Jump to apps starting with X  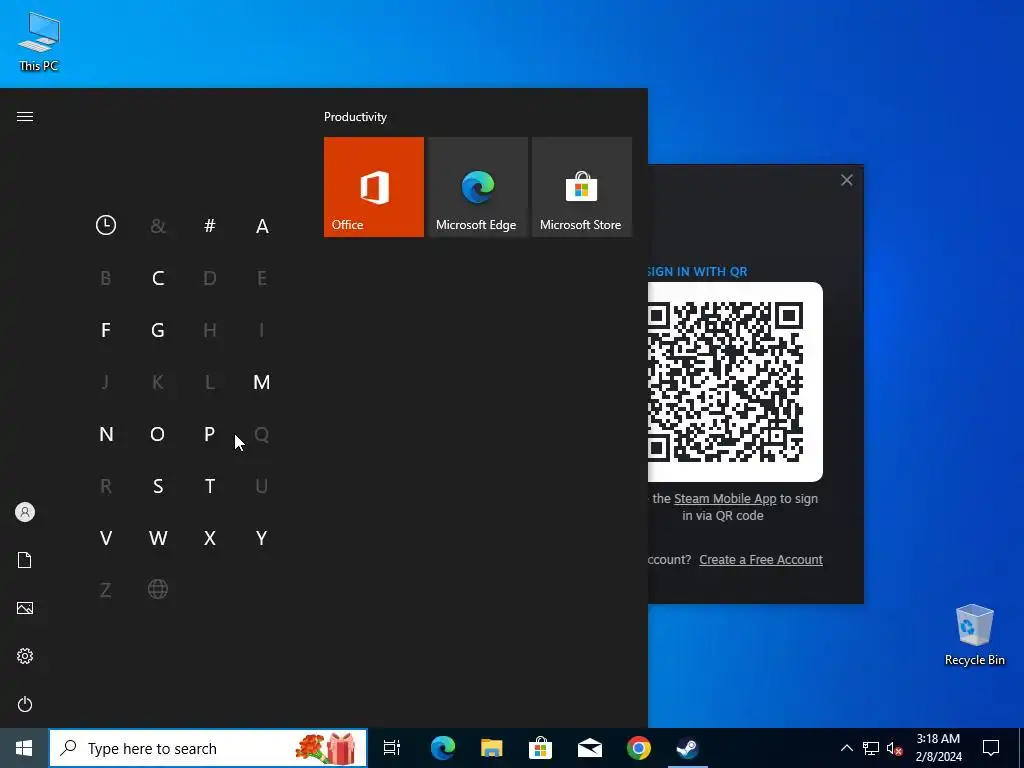tap(210, 538)
